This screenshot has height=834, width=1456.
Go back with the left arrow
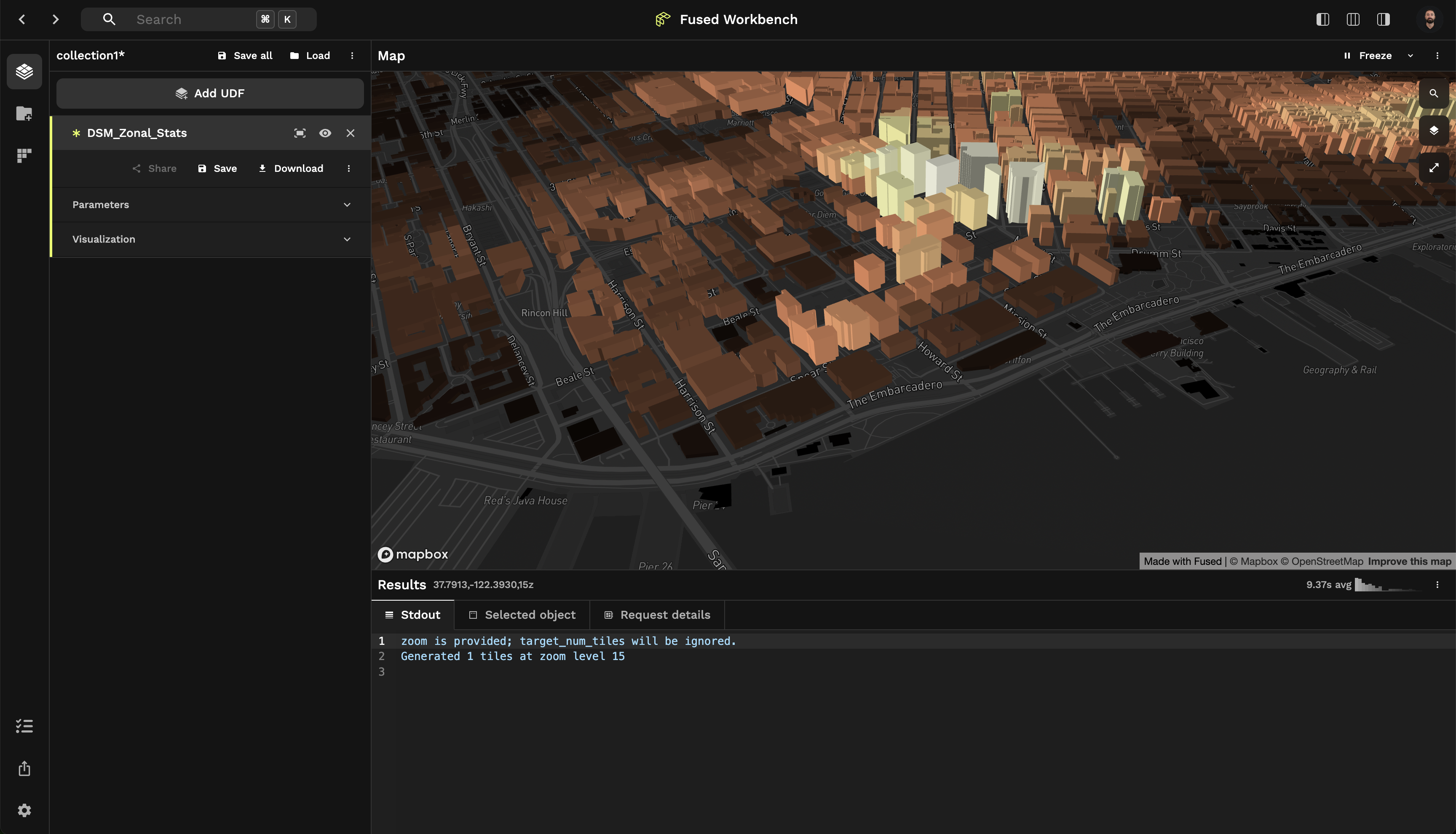click(x=22, y=19)
